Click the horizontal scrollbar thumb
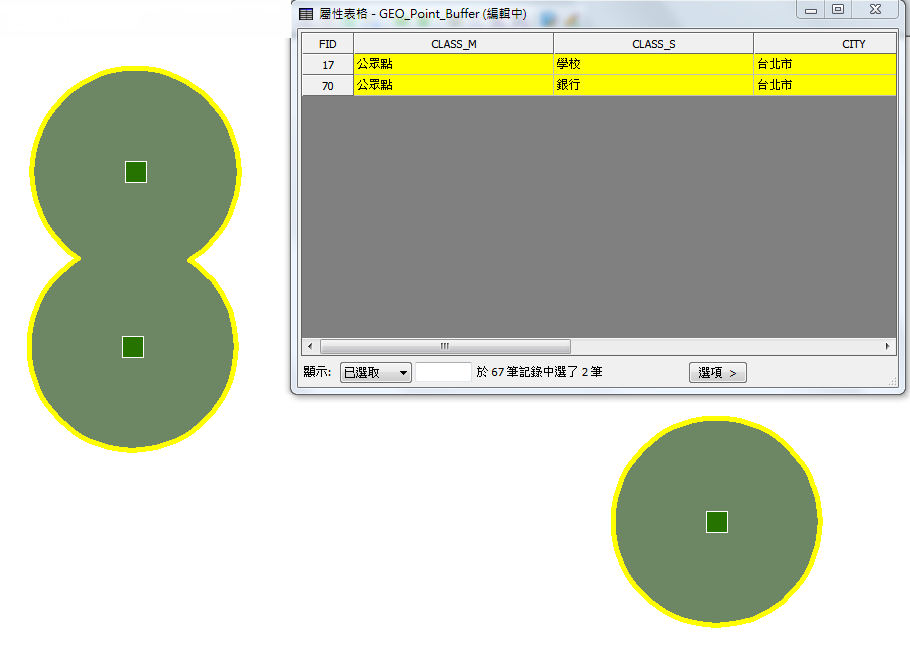Image resolution: width=910 pixels, height=650 pixels. [445, 346]
